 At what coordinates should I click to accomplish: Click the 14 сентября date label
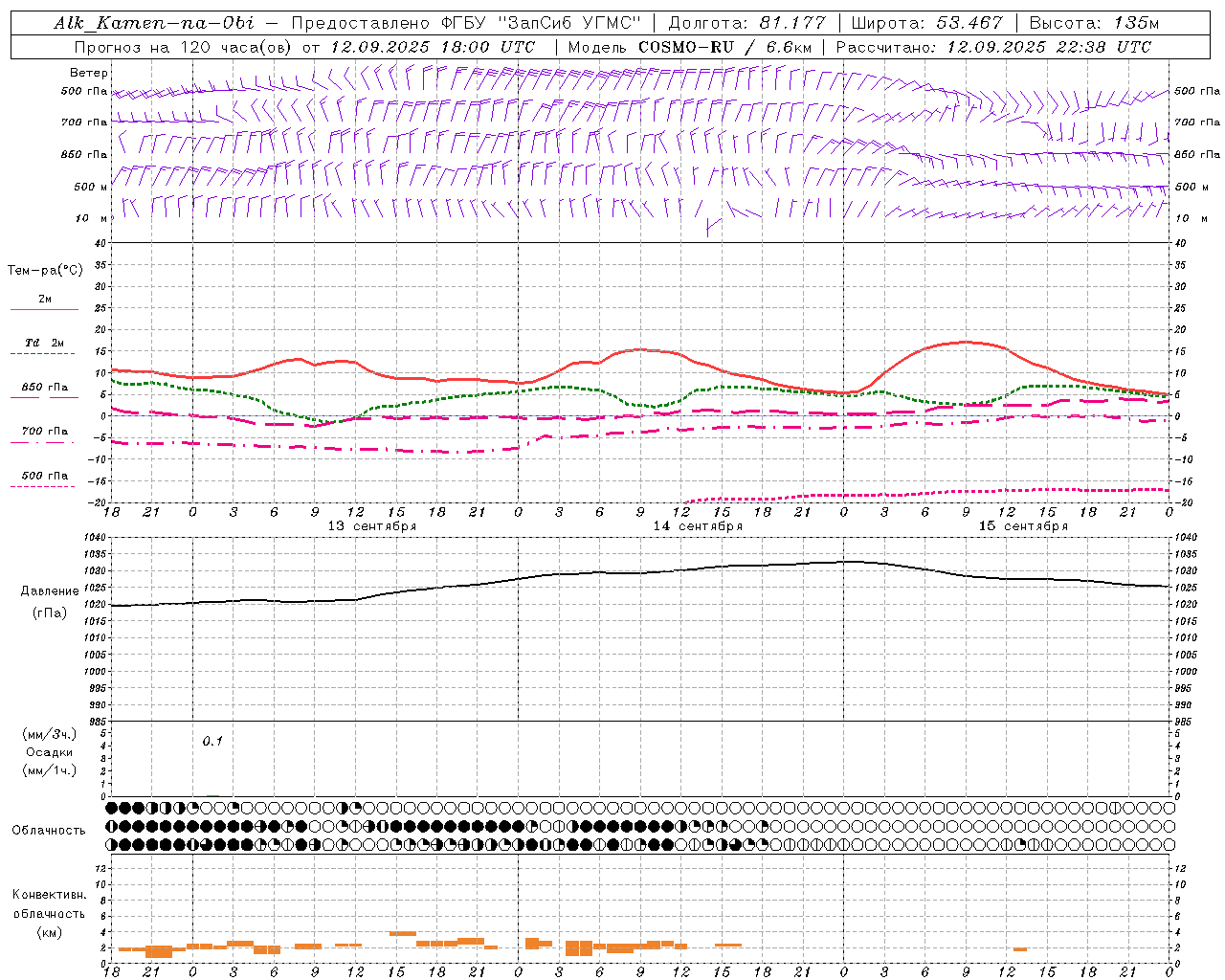(x=698, y=525)
